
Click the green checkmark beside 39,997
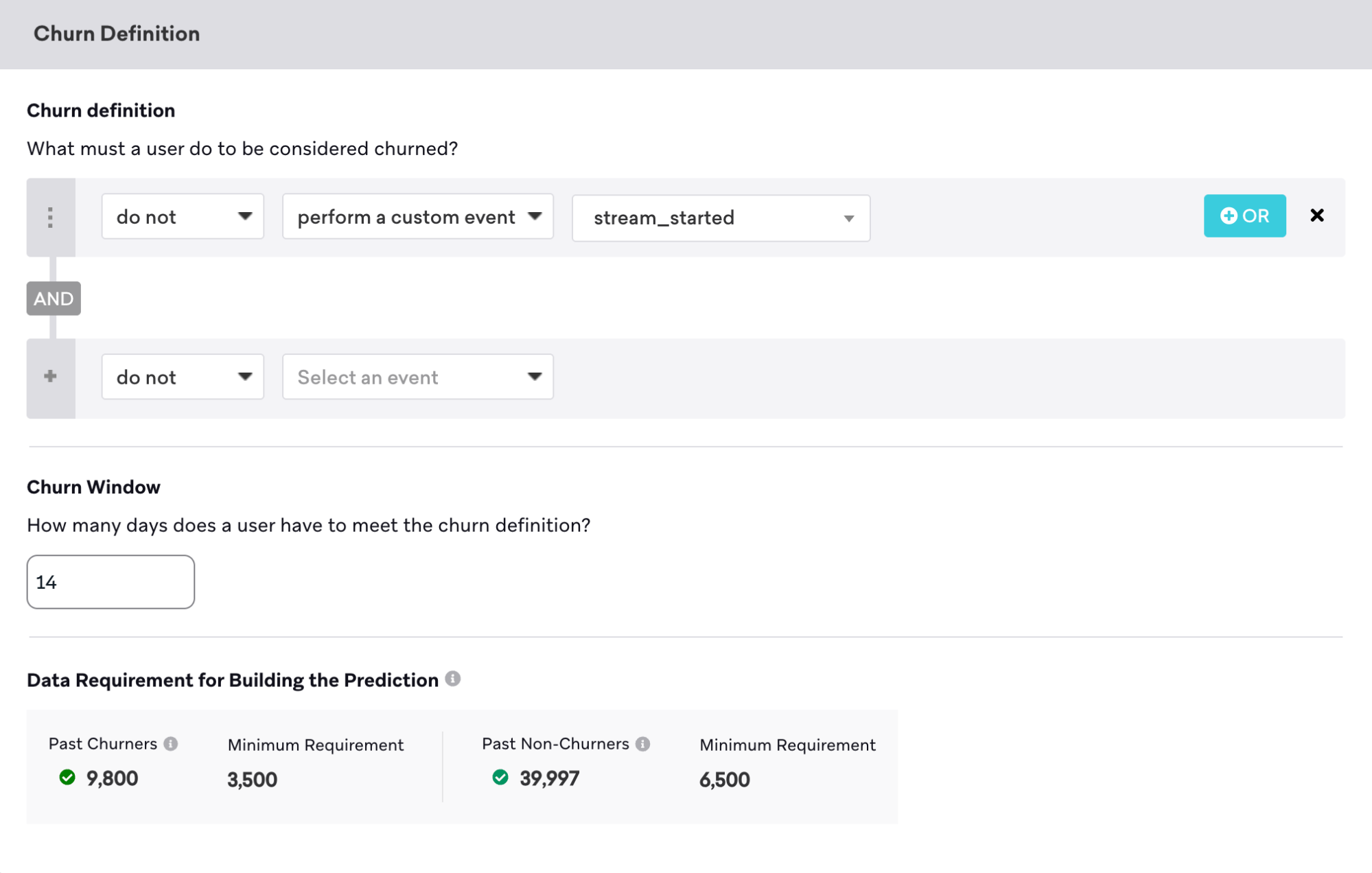[x=500, y=778]
